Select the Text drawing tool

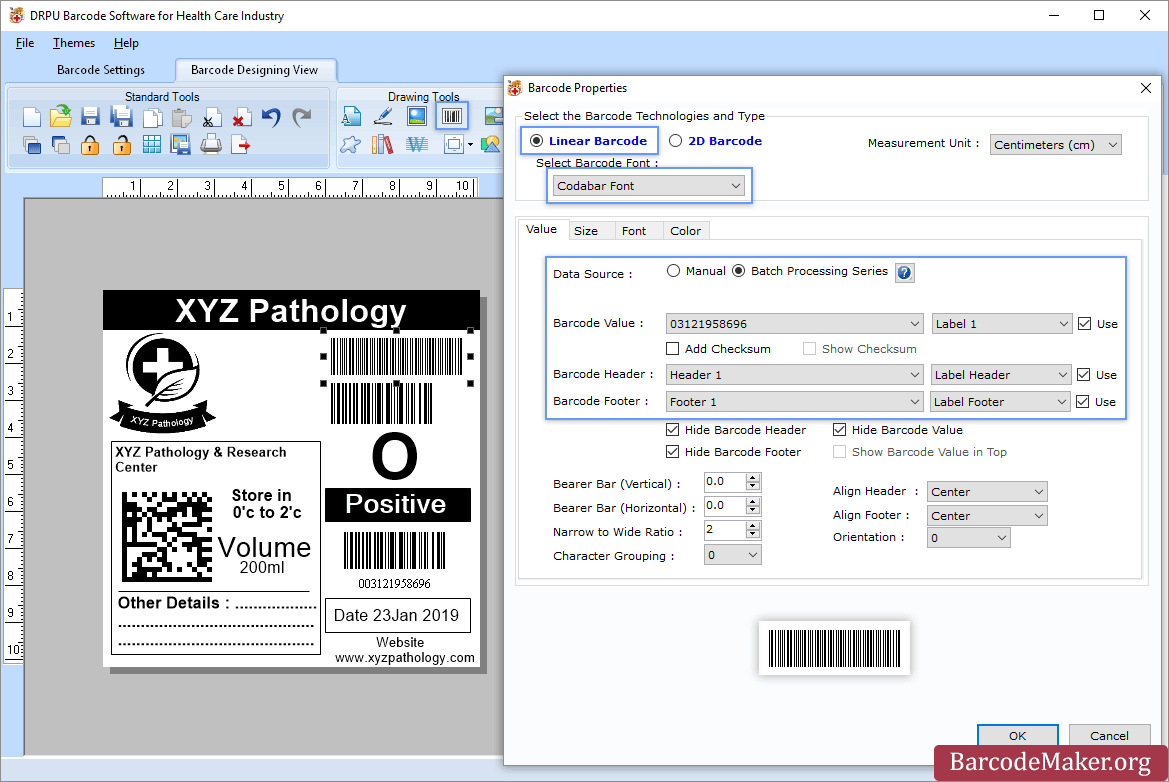351,116
